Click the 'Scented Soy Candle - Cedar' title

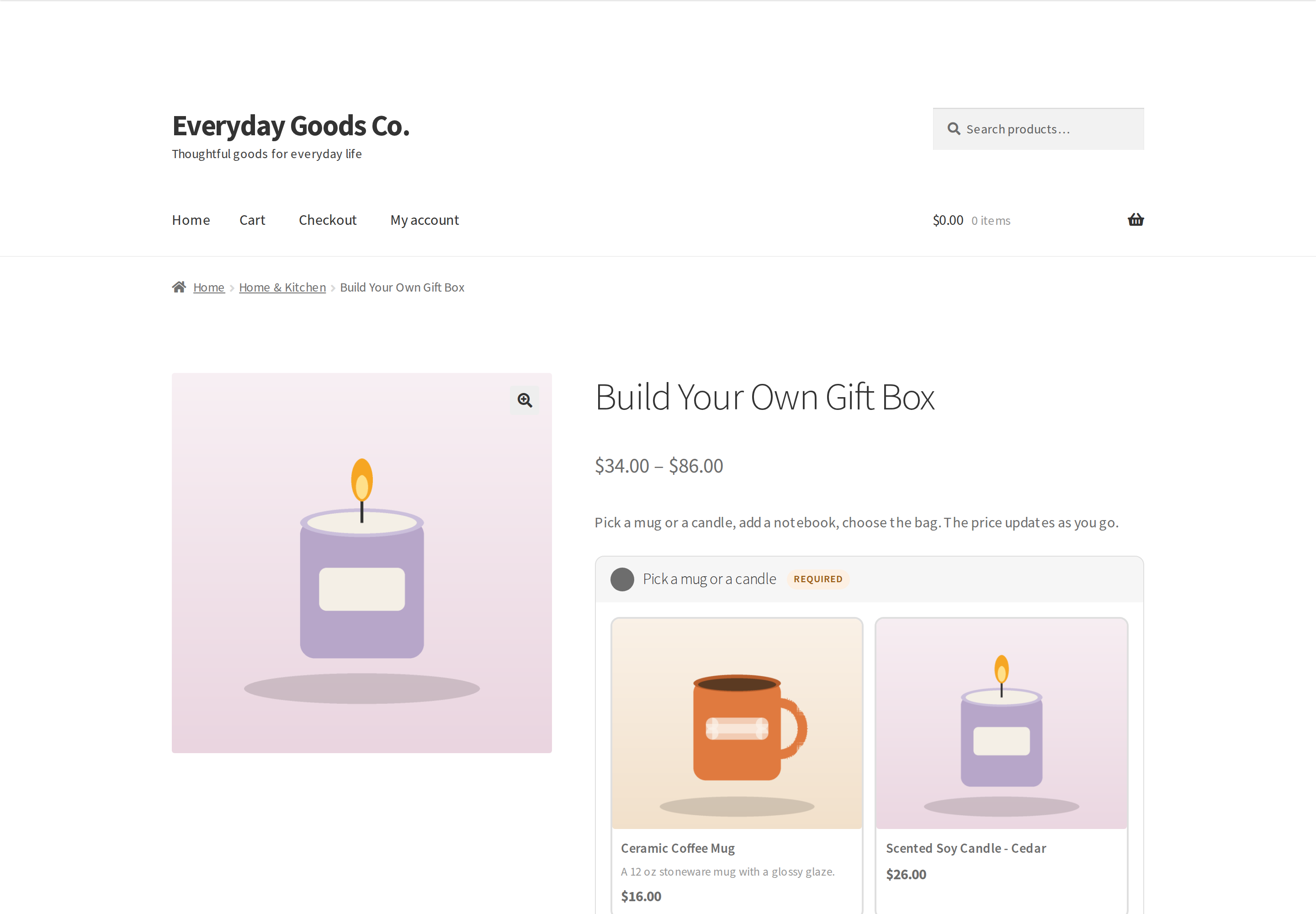pos(966,848)
